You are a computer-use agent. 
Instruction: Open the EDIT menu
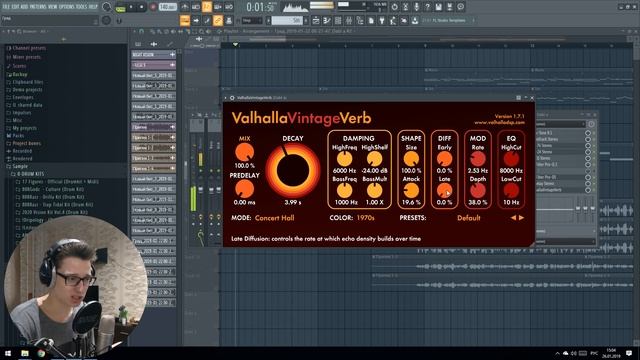pyautogui.click(x=16, y=7)
